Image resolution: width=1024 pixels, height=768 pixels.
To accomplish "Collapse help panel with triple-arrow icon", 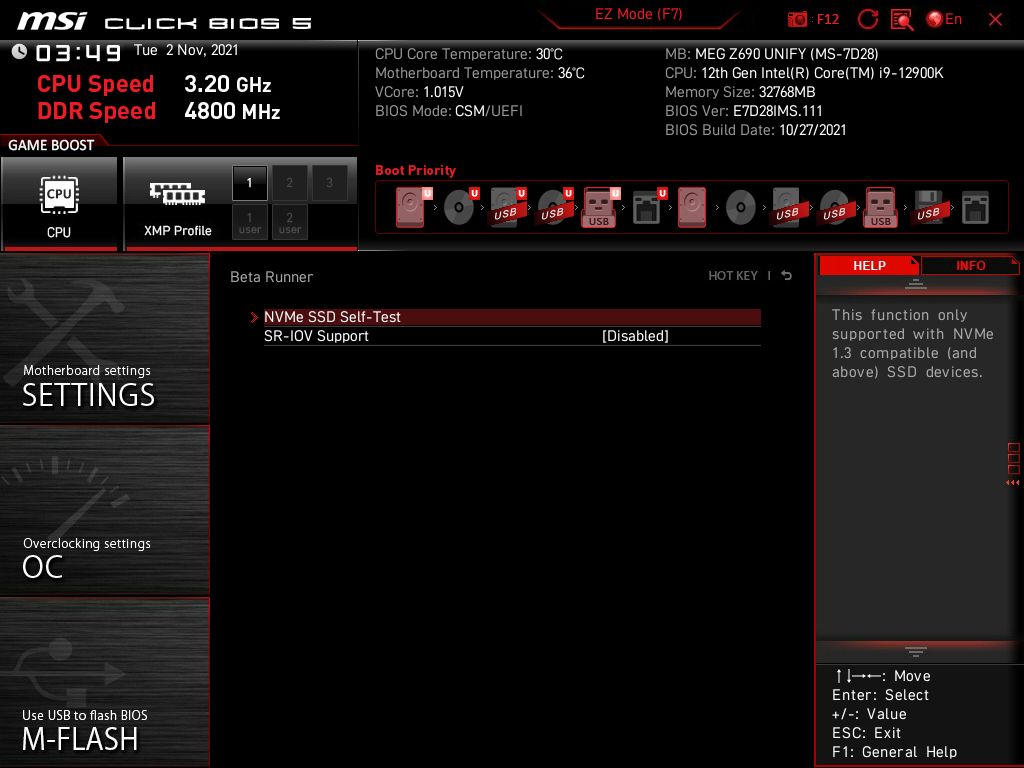I will pyautogui.click(x=1012, y=483).
